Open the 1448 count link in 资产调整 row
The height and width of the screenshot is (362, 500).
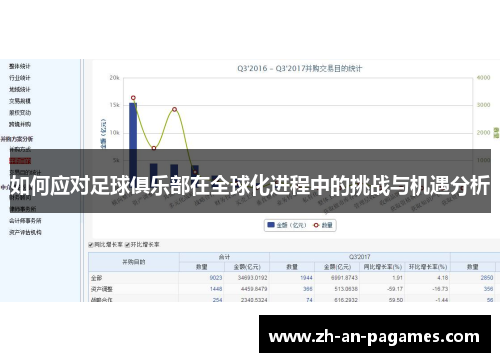tap(216, 289)
